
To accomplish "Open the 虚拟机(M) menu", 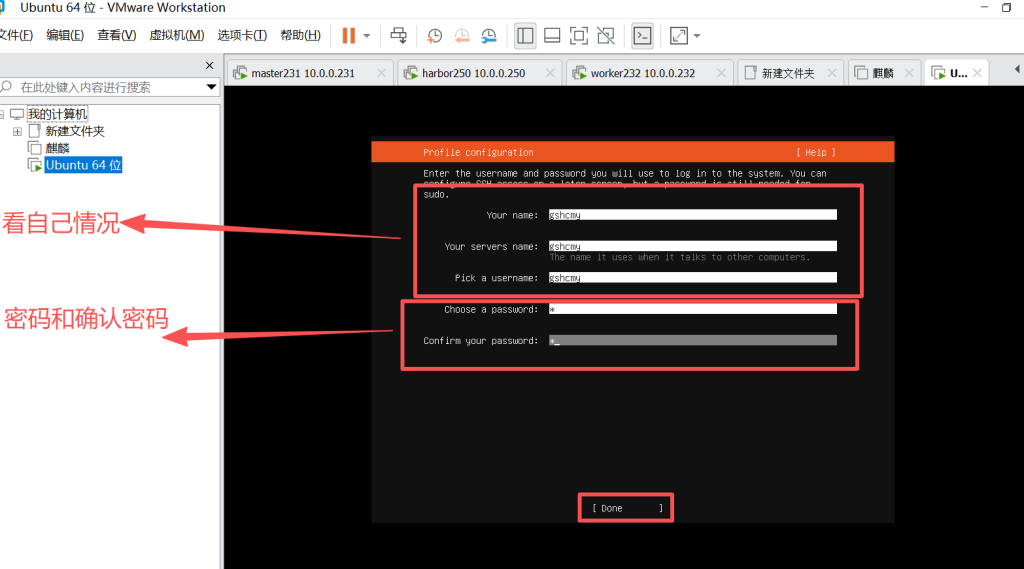I will click(x=176, y=35).
